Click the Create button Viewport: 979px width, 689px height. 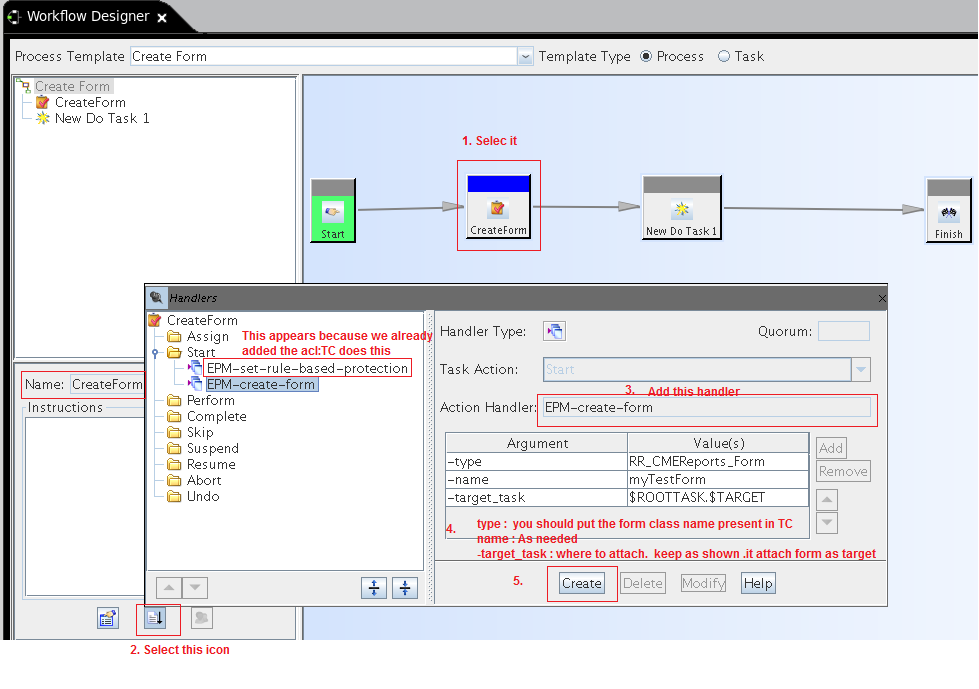click(x=582, y=583)
